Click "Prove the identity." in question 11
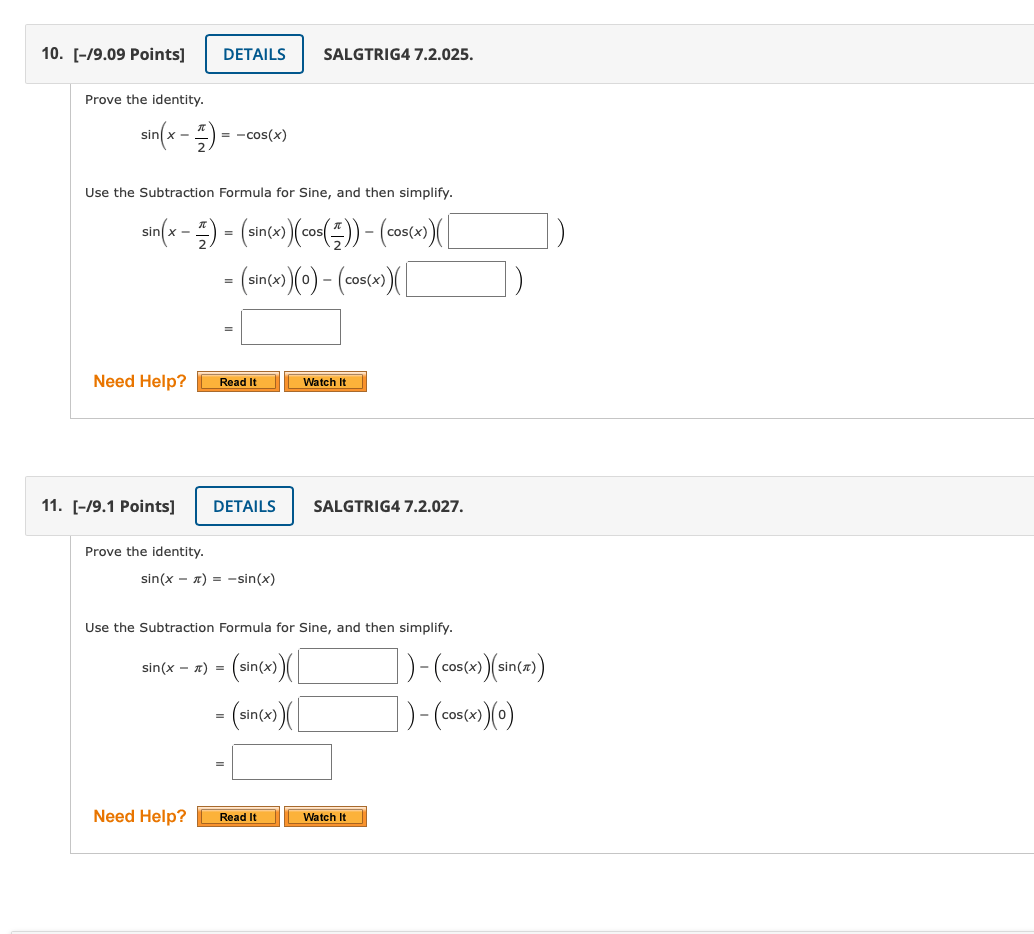1034x934 pixels. 144,551
